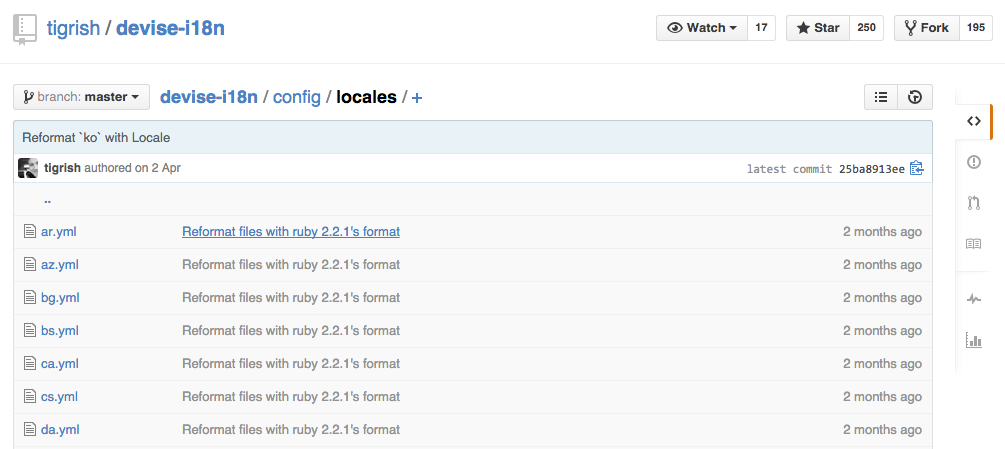1005x449 pixels.
Task: Navigate to config in the breadcrumb
Action: point(297,97)
